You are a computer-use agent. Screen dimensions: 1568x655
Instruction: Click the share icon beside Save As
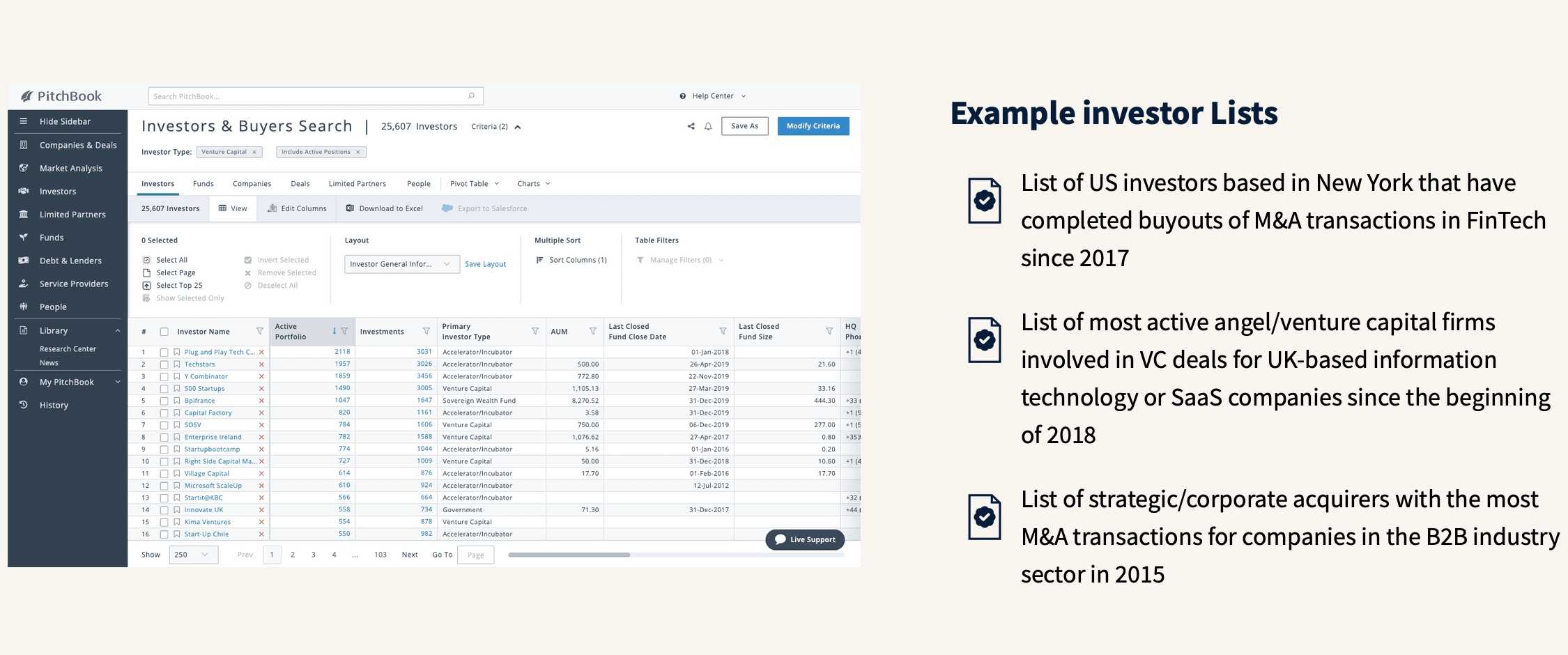coord(691,126)
